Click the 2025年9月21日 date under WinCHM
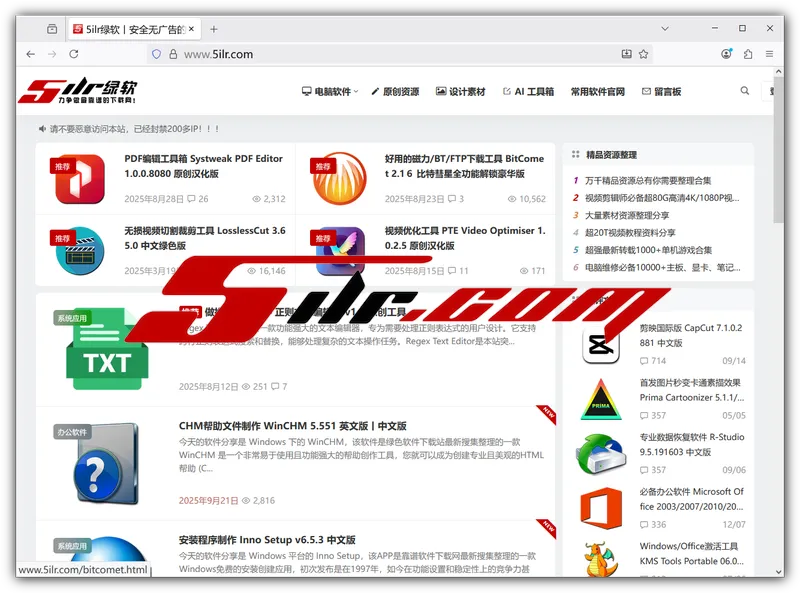 (208, 501)
